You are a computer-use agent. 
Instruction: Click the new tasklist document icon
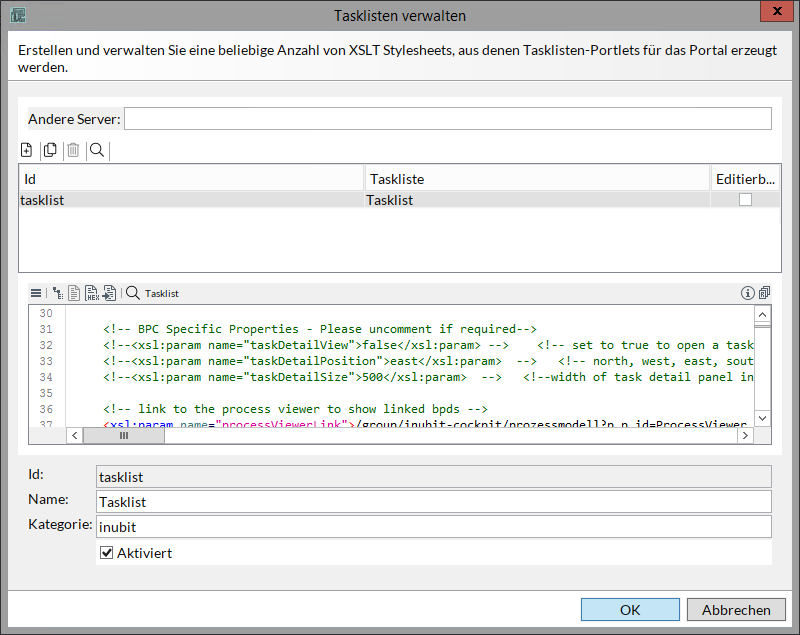(x=27, y=151)
